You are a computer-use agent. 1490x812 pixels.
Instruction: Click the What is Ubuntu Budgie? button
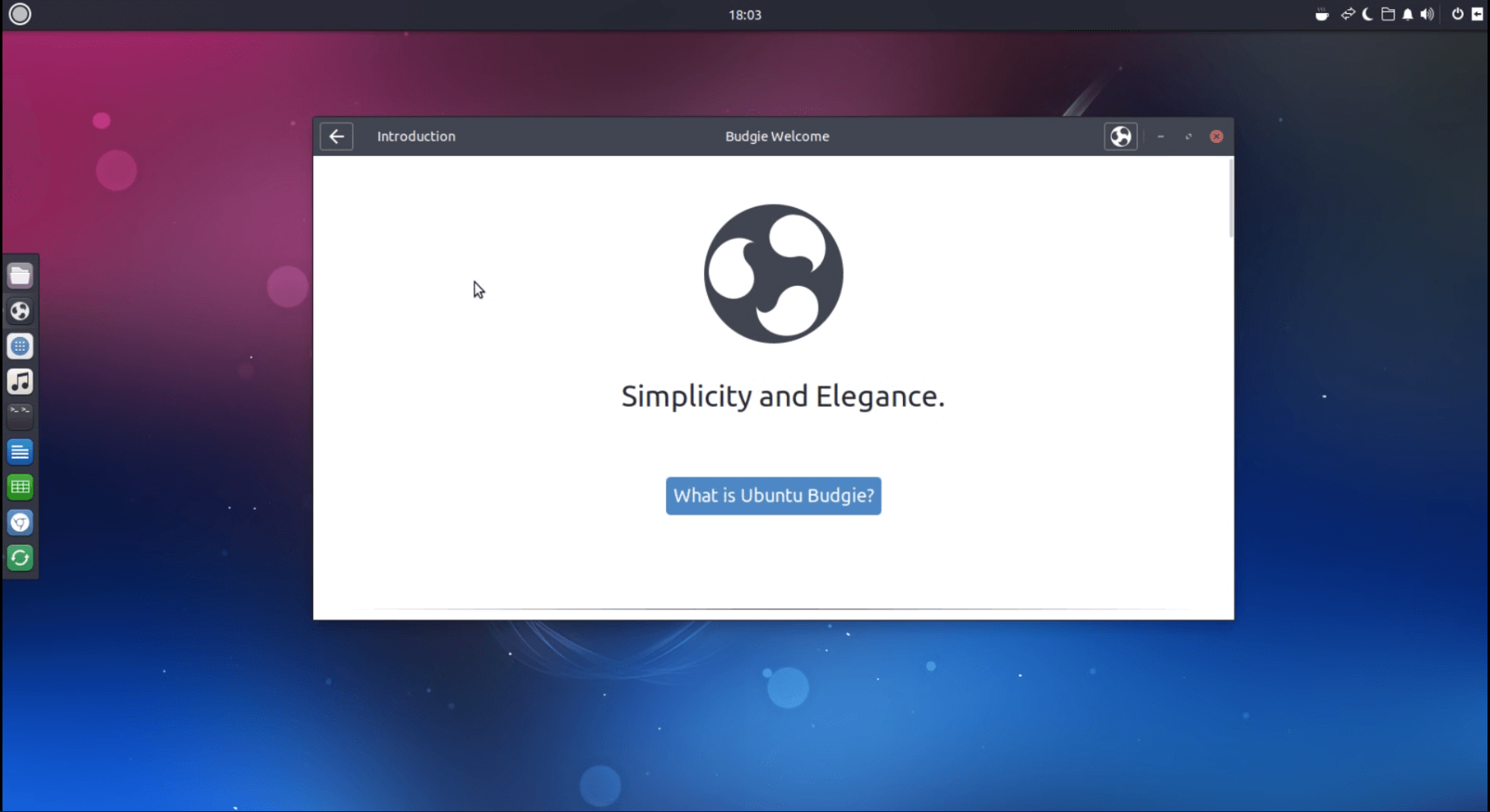click(773, 496)
